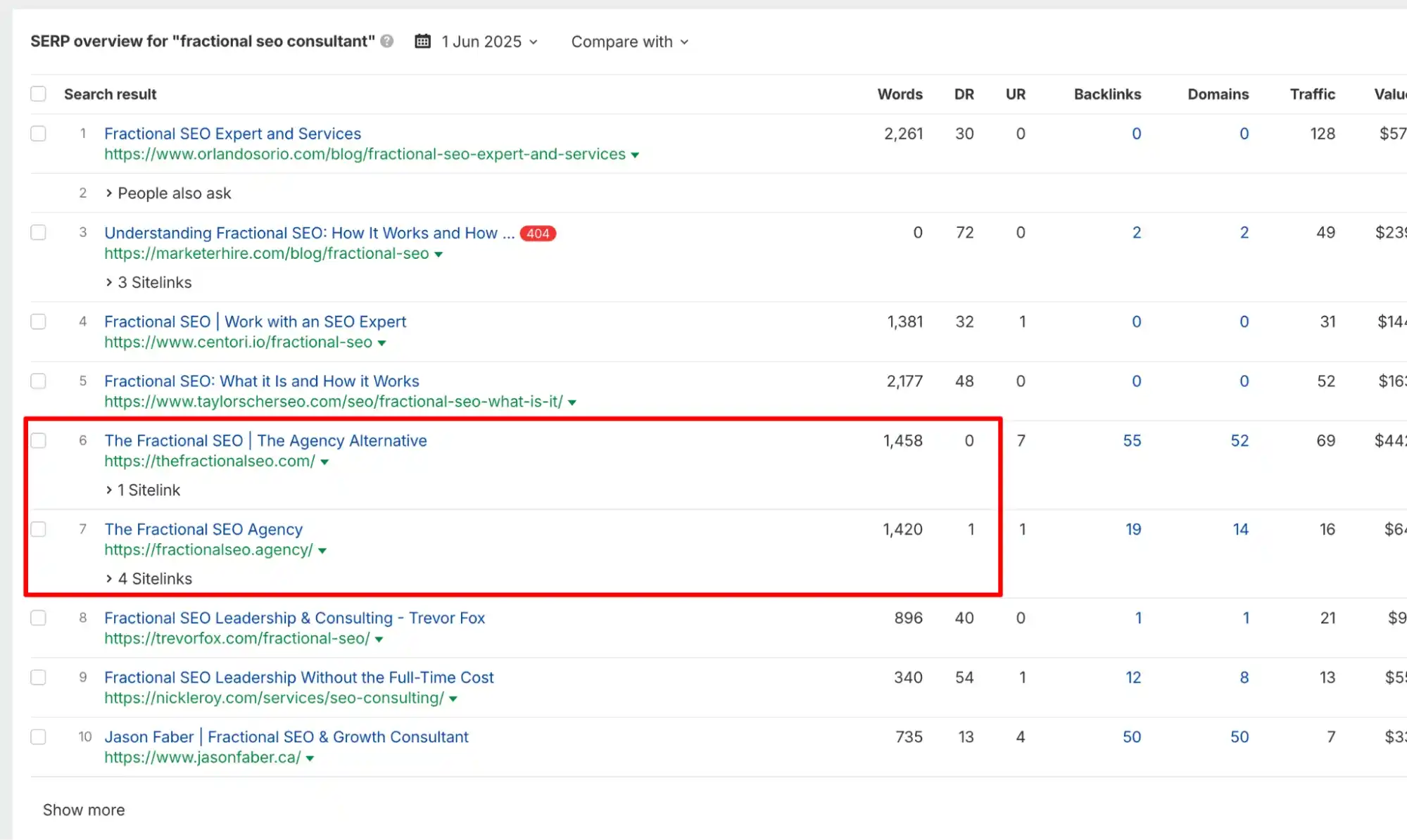This screenshot has height=840, width=1407.
Task: Open domains count 8 for nickleroy.com
Action: coord(1244,677)
